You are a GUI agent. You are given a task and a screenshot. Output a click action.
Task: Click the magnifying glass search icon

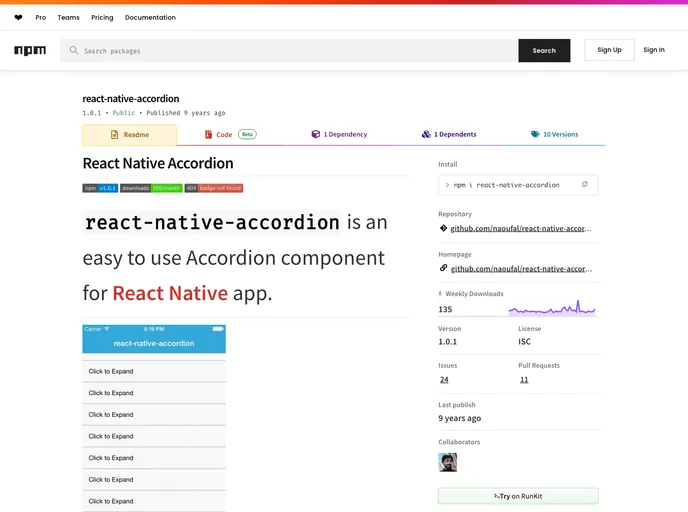click(74, 50)
